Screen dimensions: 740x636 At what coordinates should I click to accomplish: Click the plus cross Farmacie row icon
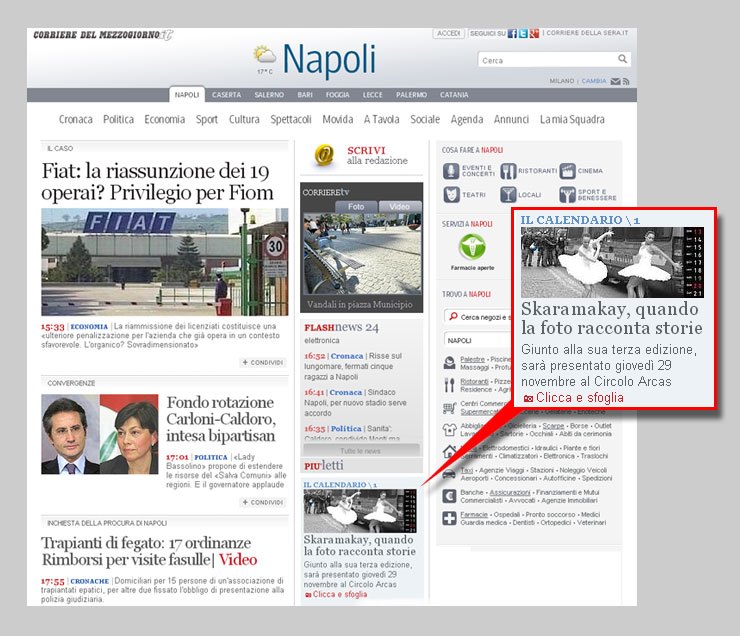449,518
